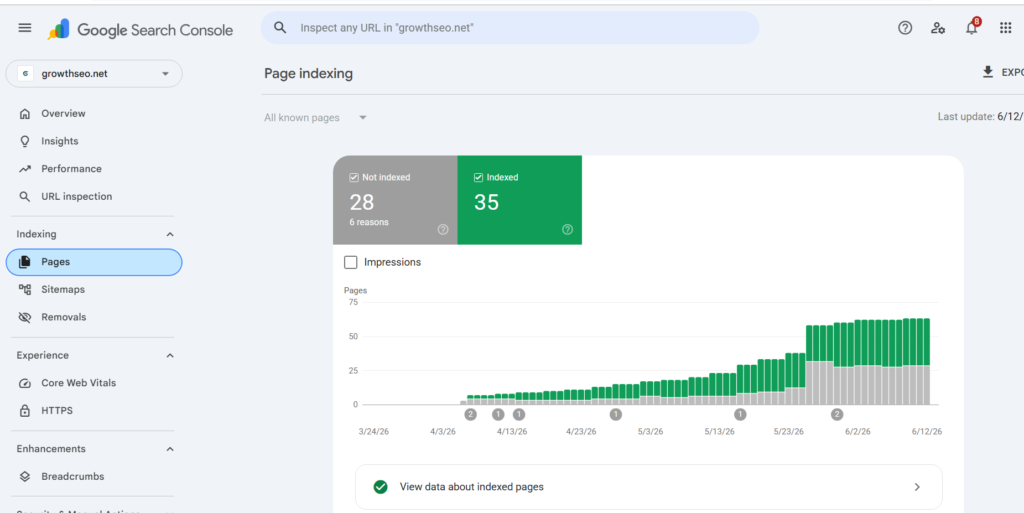Open the indexed pages data chevron arrow
The height and width of the screenshot is (513, 1024).
(917, 487)
